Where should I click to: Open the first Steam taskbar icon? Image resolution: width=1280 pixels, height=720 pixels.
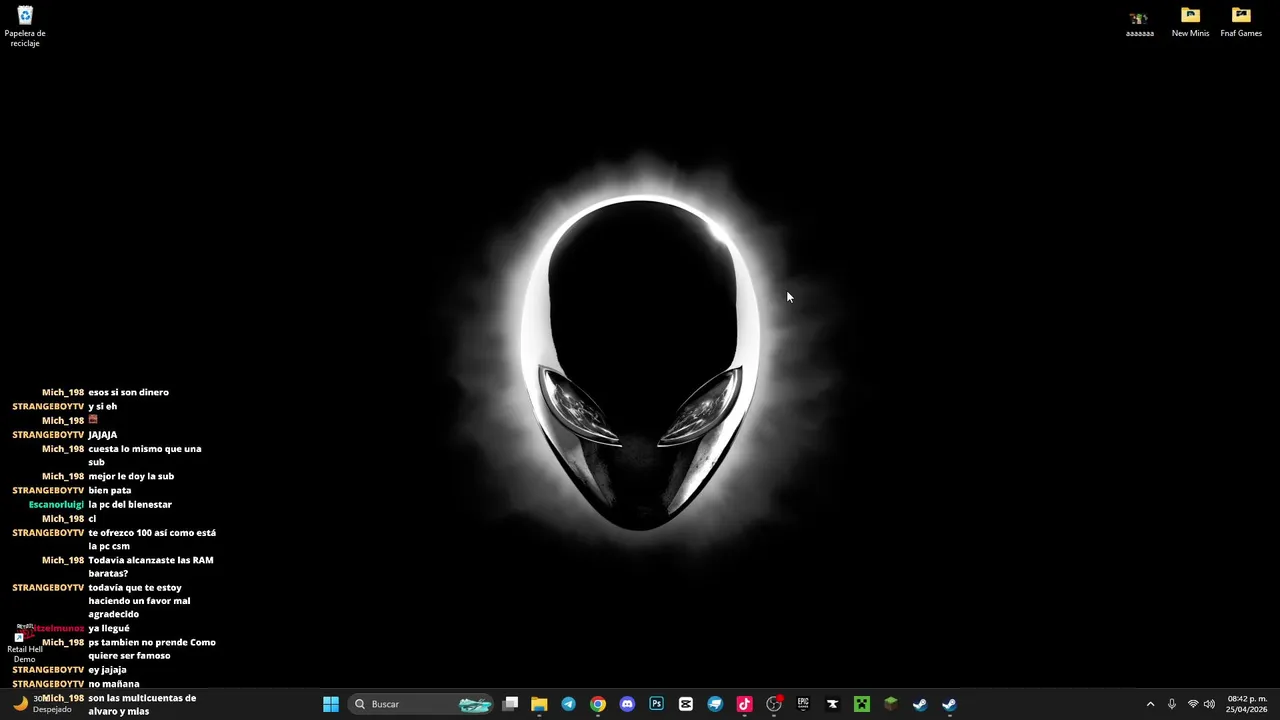[x=920, y=704]
